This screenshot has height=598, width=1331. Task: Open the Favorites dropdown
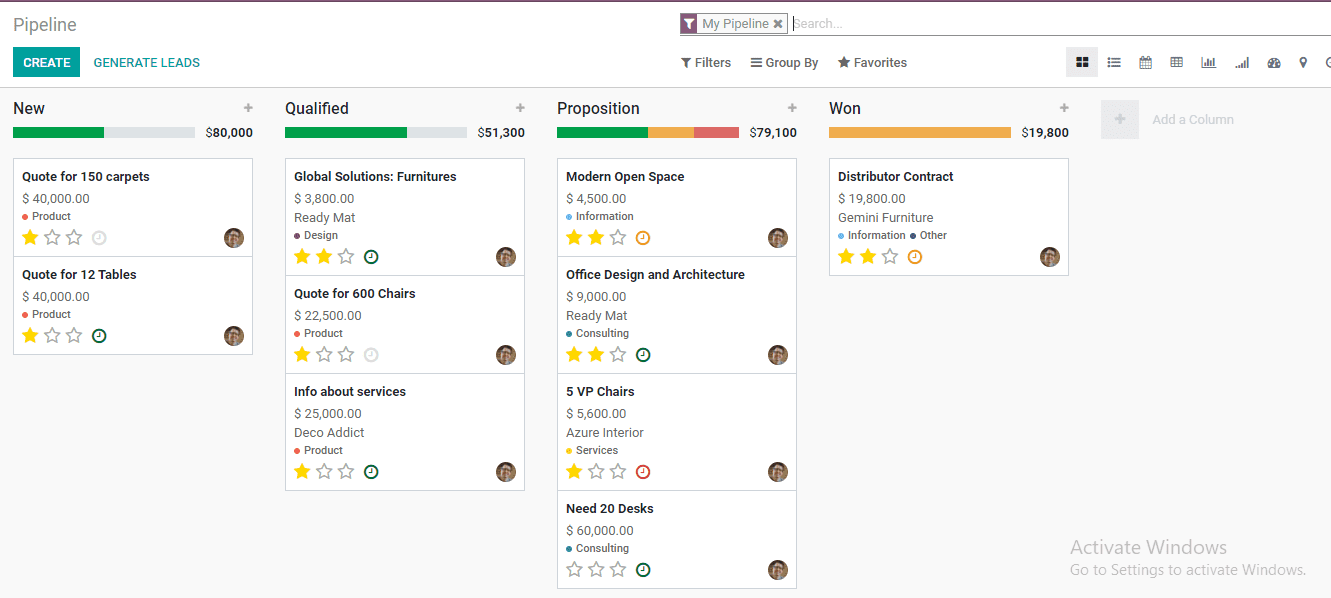[x=872, y=62]
